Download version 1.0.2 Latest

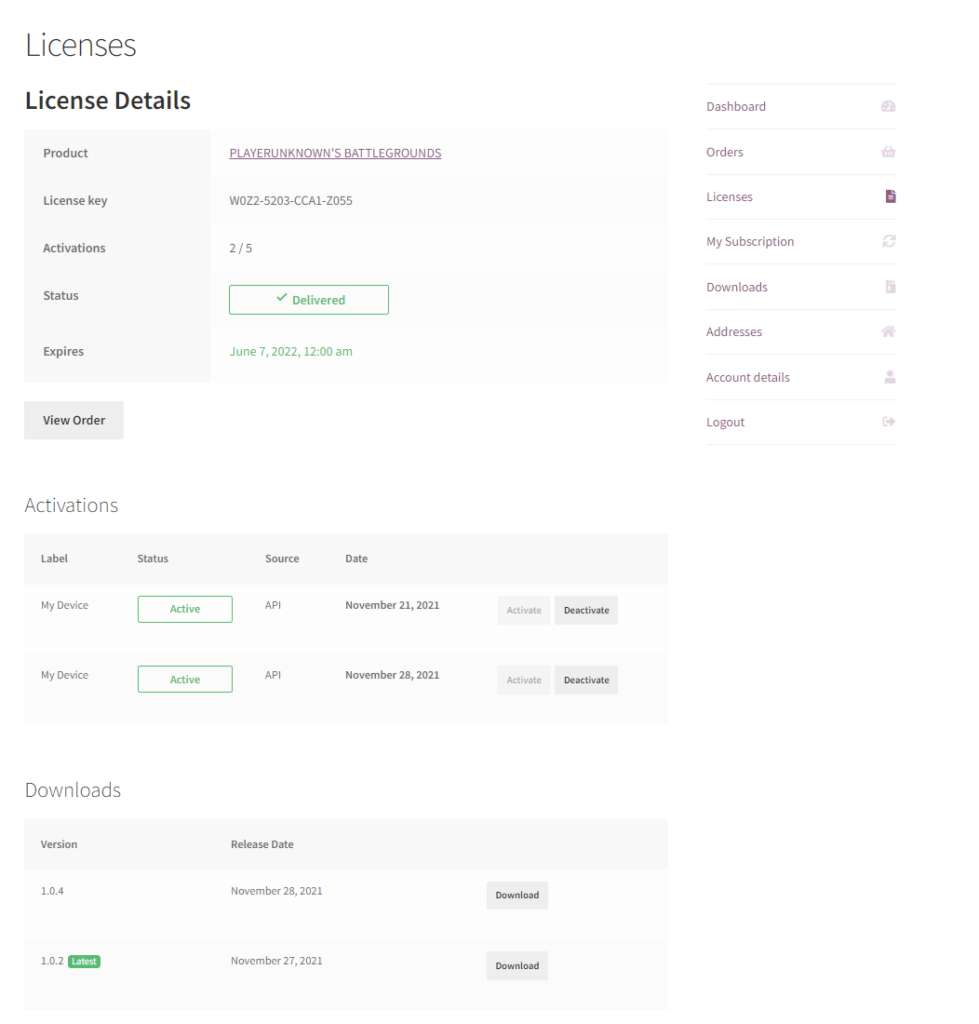coord(517,966)
